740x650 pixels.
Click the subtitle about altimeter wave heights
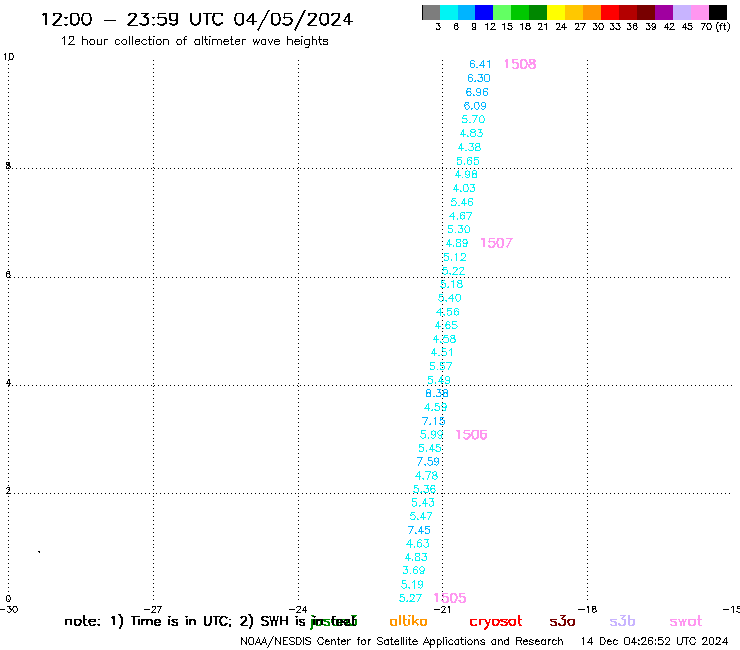pos(195,41)
